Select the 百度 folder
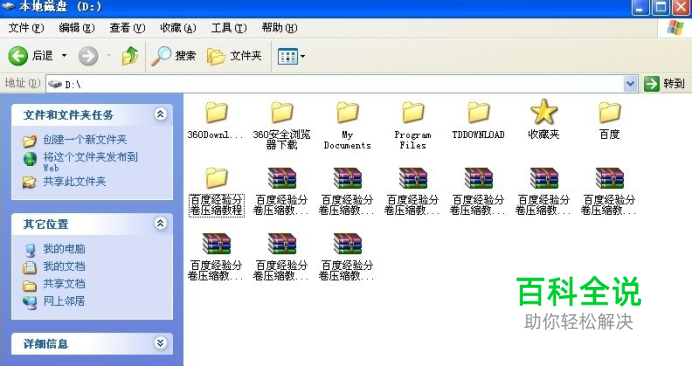The width and height of the screenshot is (692, 366). click(x=609, y=120)
